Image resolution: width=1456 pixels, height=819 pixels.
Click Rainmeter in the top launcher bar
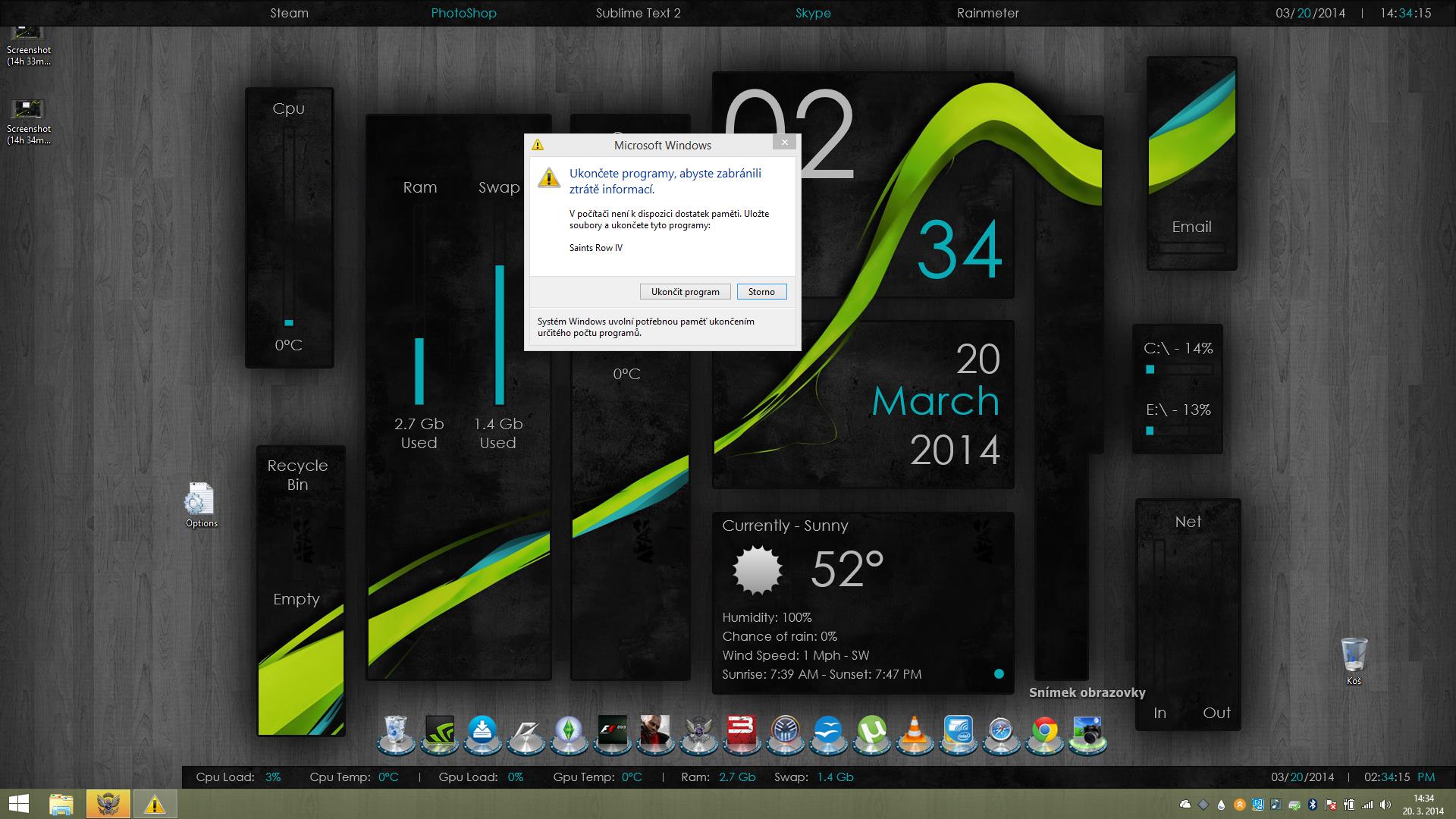point(987,13)
